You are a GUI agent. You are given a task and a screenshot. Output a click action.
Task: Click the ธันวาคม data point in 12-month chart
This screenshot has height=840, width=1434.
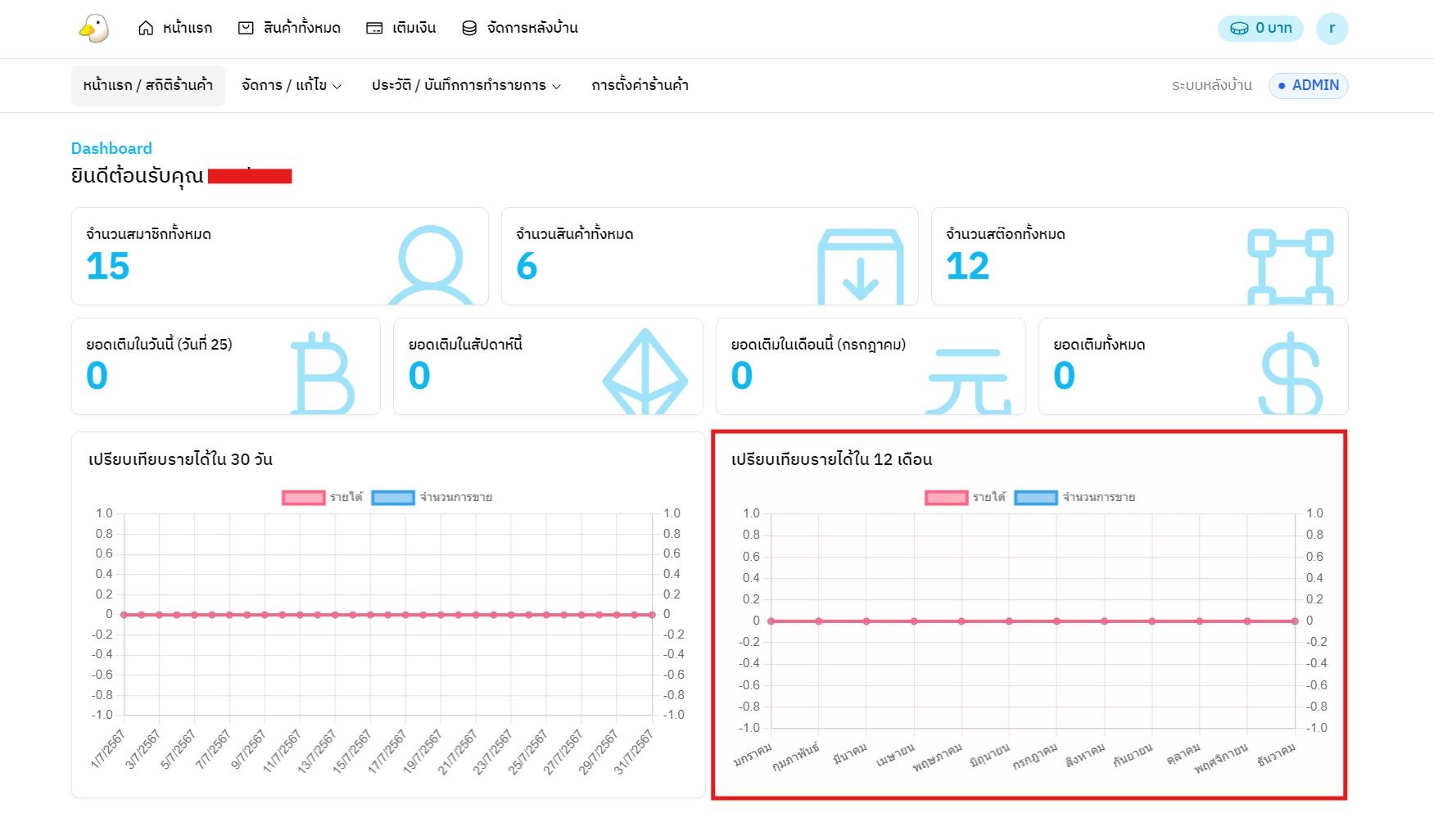click(x=1295, y=621)
